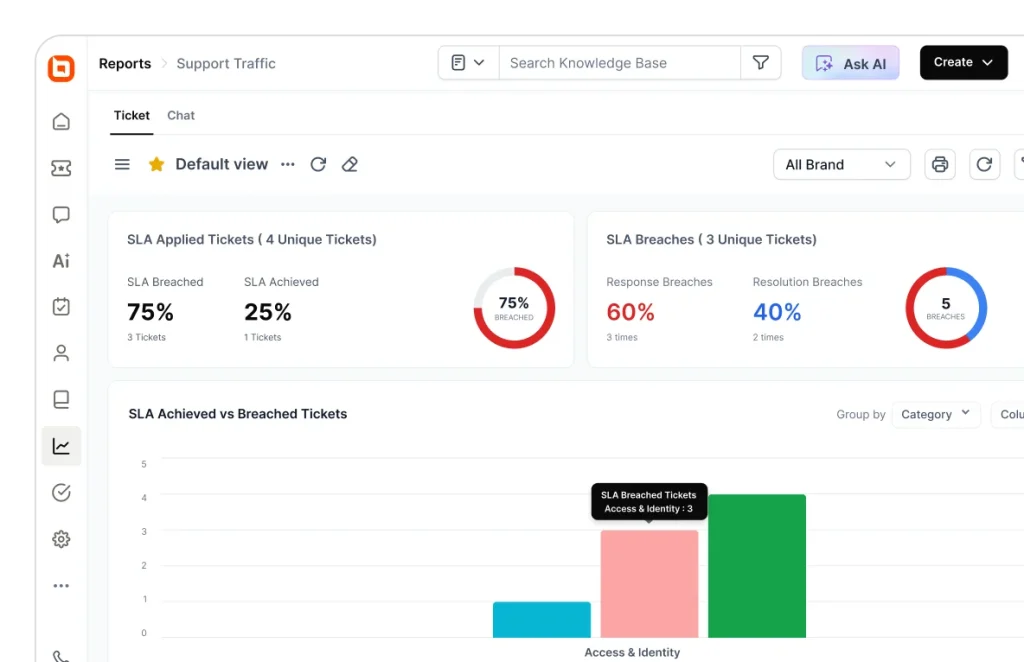Click the '3 Tickets' label under SLA Breached
The image size is (1024, 662).
click(x=146, y=338)
